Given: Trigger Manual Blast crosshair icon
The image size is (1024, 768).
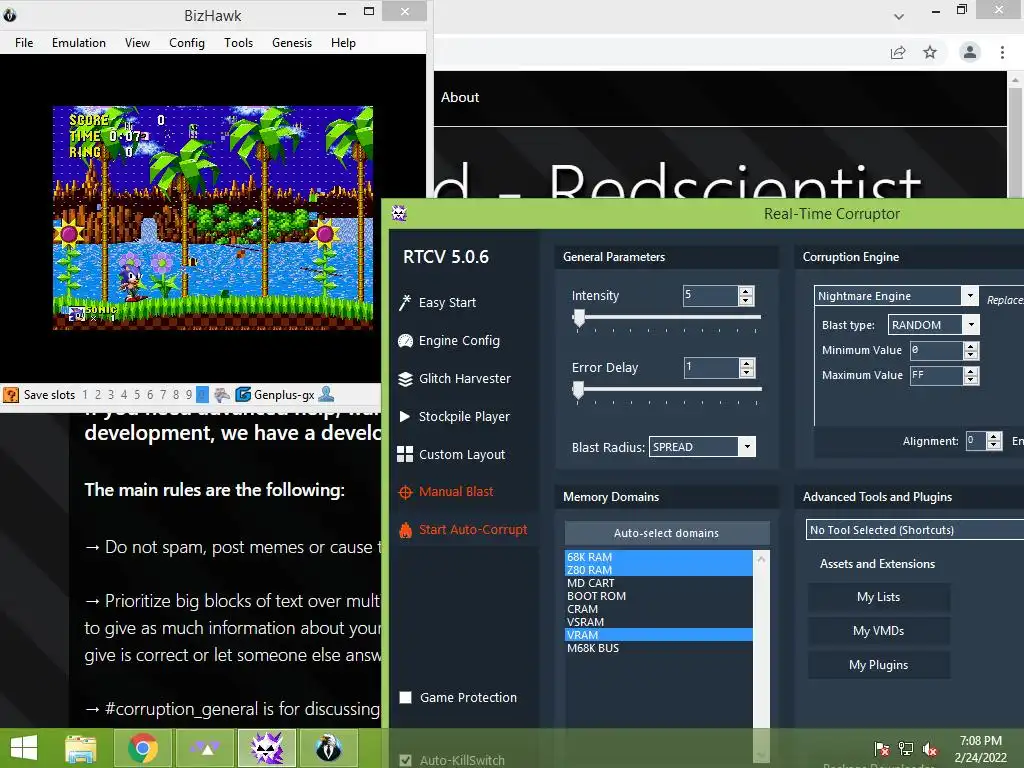Looking at the screenshot, I should 405,492.
